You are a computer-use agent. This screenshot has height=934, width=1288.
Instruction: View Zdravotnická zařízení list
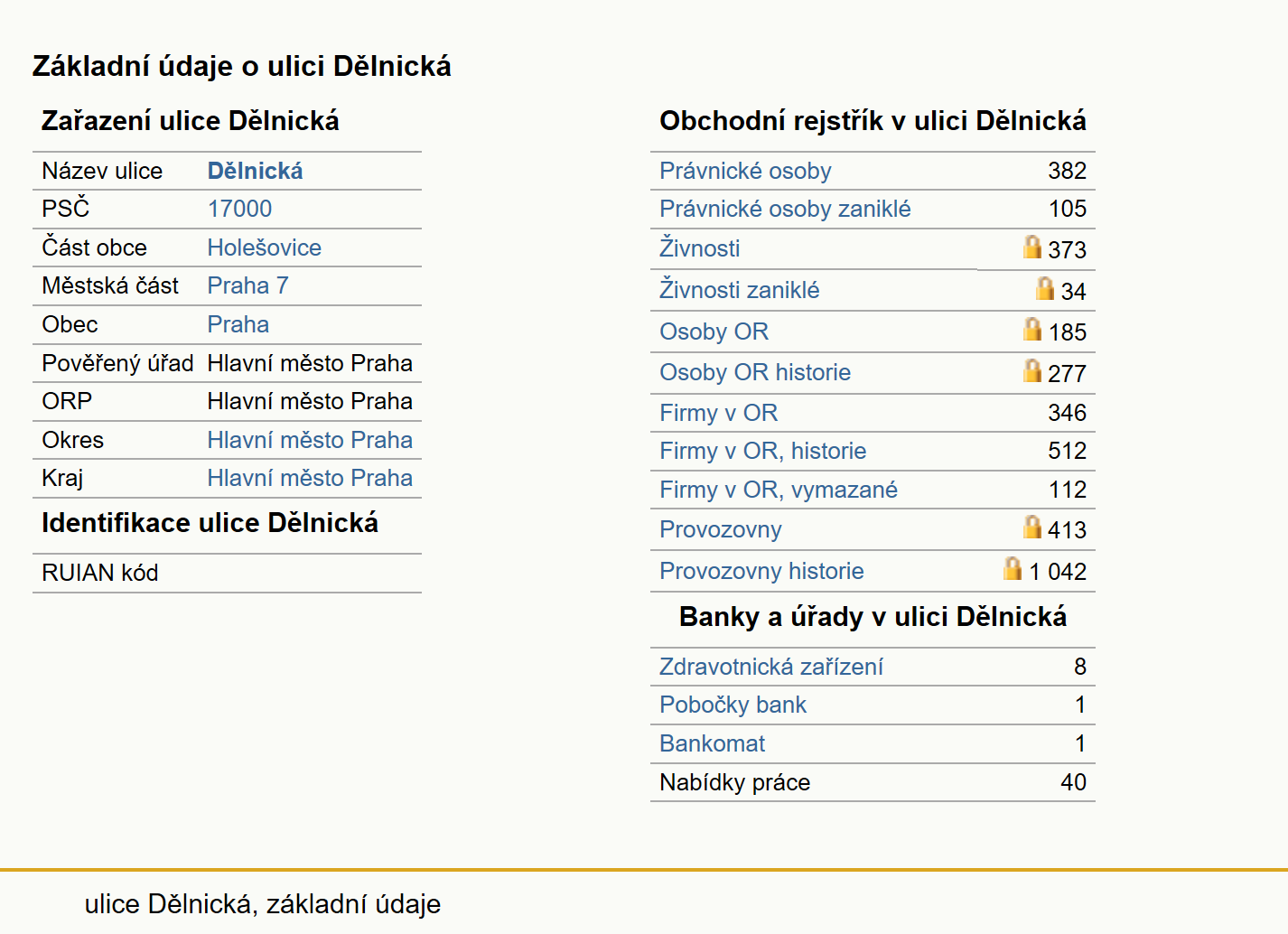tap(770, 667)
